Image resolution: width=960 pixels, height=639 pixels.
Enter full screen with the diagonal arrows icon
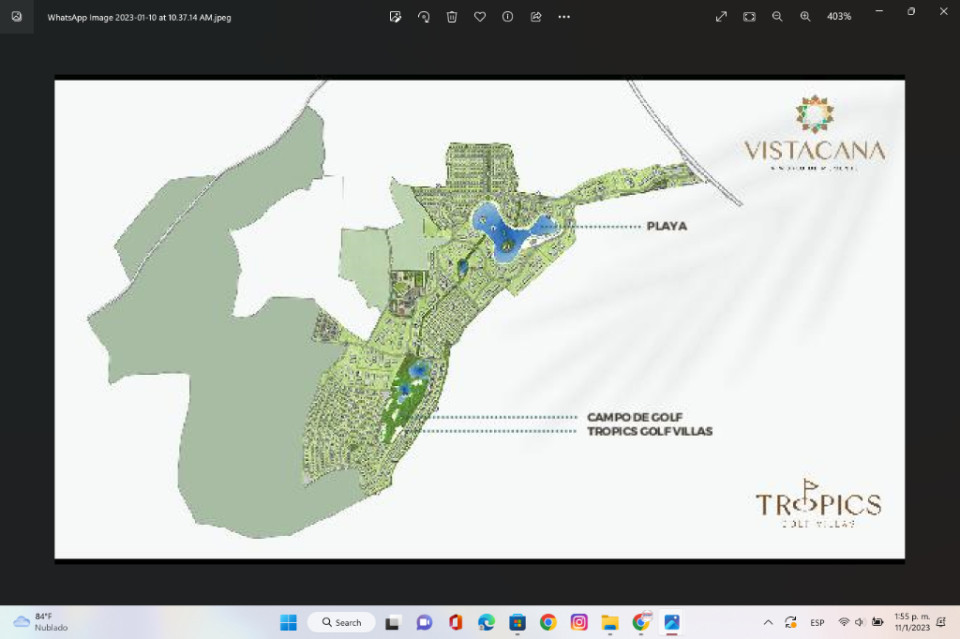[721, 17]
